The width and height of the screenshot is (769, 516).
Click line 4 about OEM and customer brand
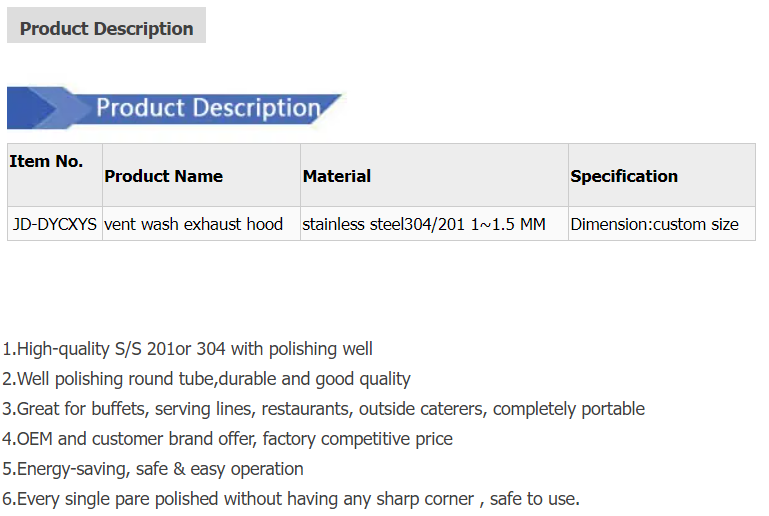228,439
